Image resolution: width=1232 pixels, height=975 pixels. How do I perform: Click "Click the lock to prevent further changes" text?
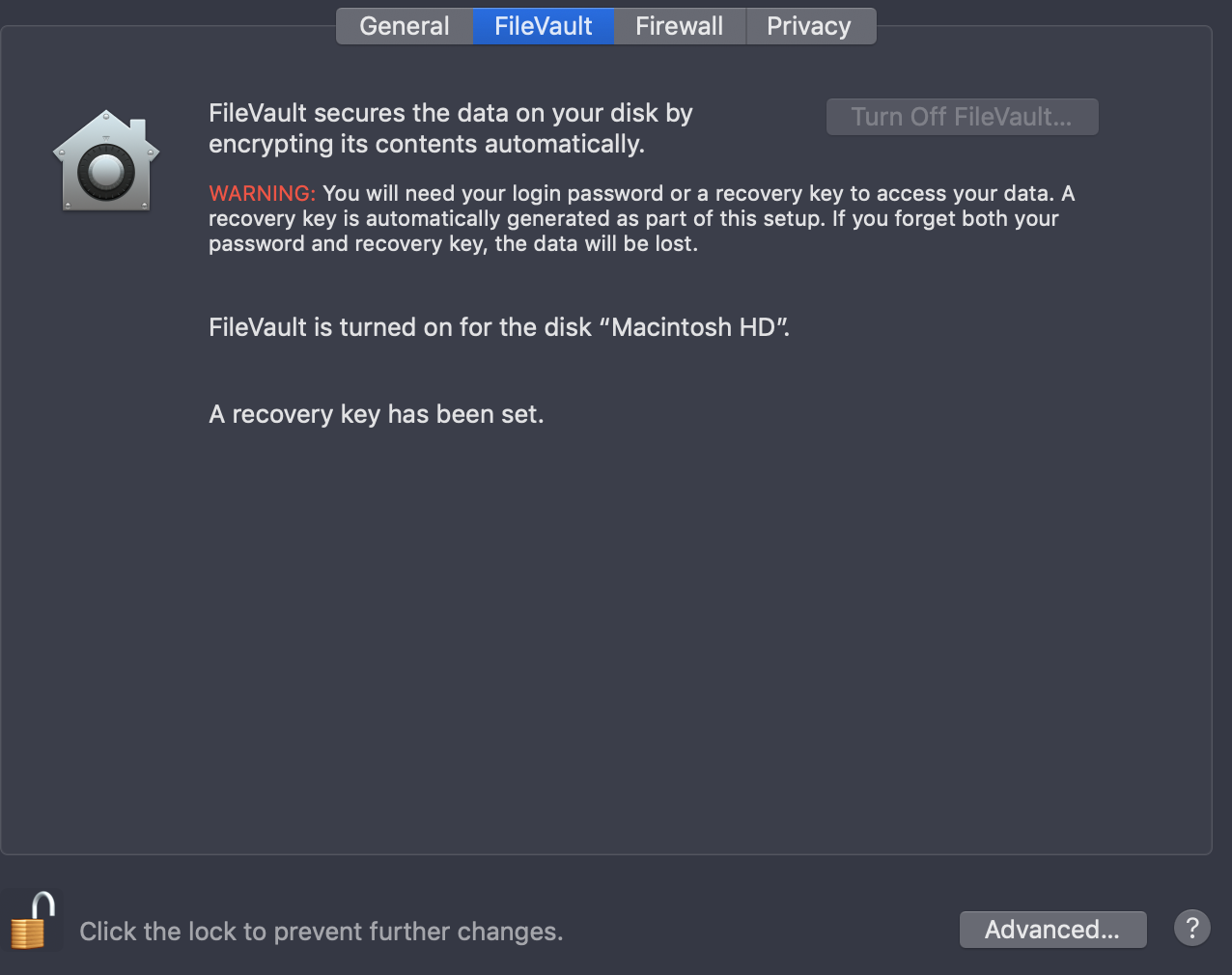[321, 932]
